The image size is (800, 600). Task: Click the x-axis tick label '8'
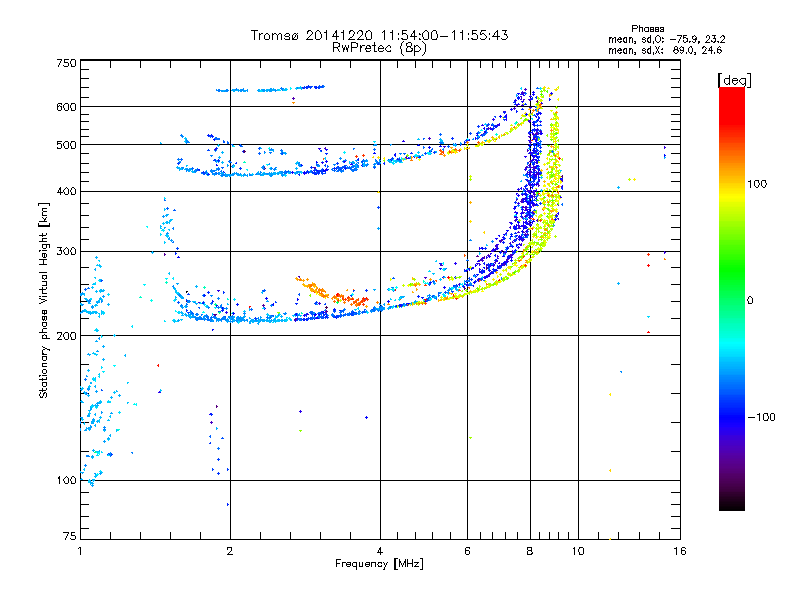[530, 551]
